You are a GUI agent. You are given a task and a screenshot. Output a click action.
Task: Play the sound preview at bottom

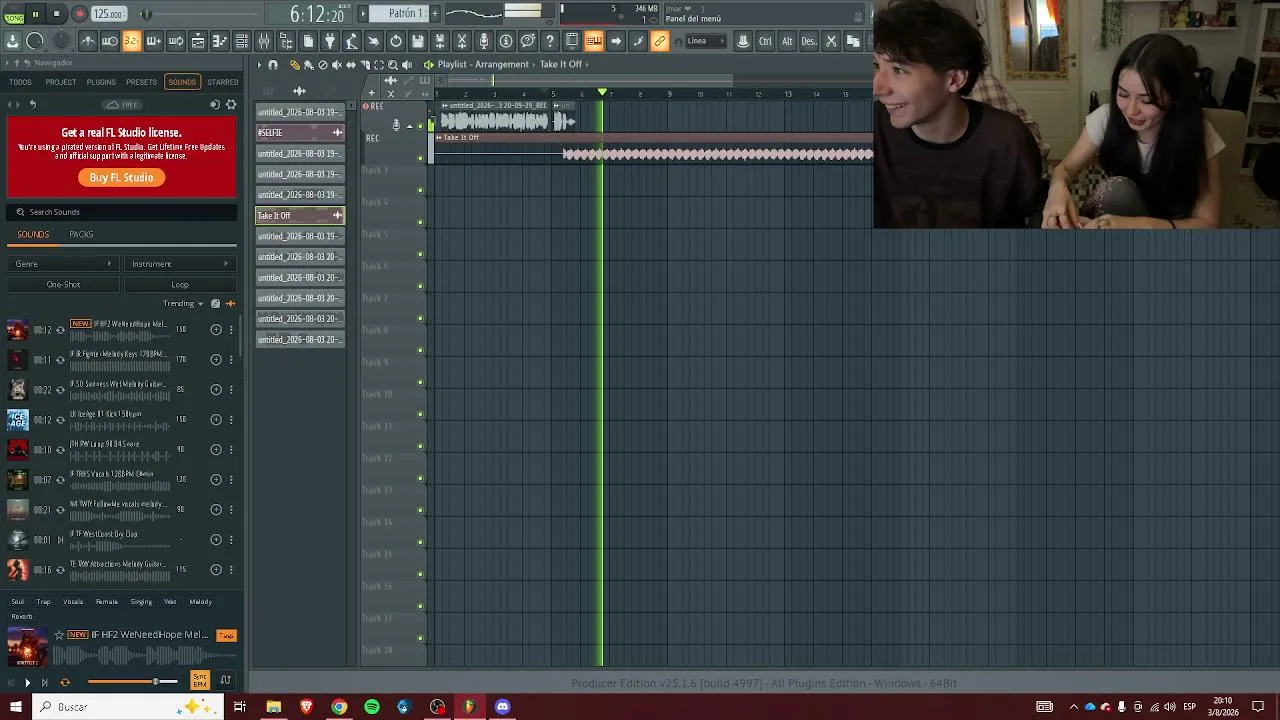27,682
